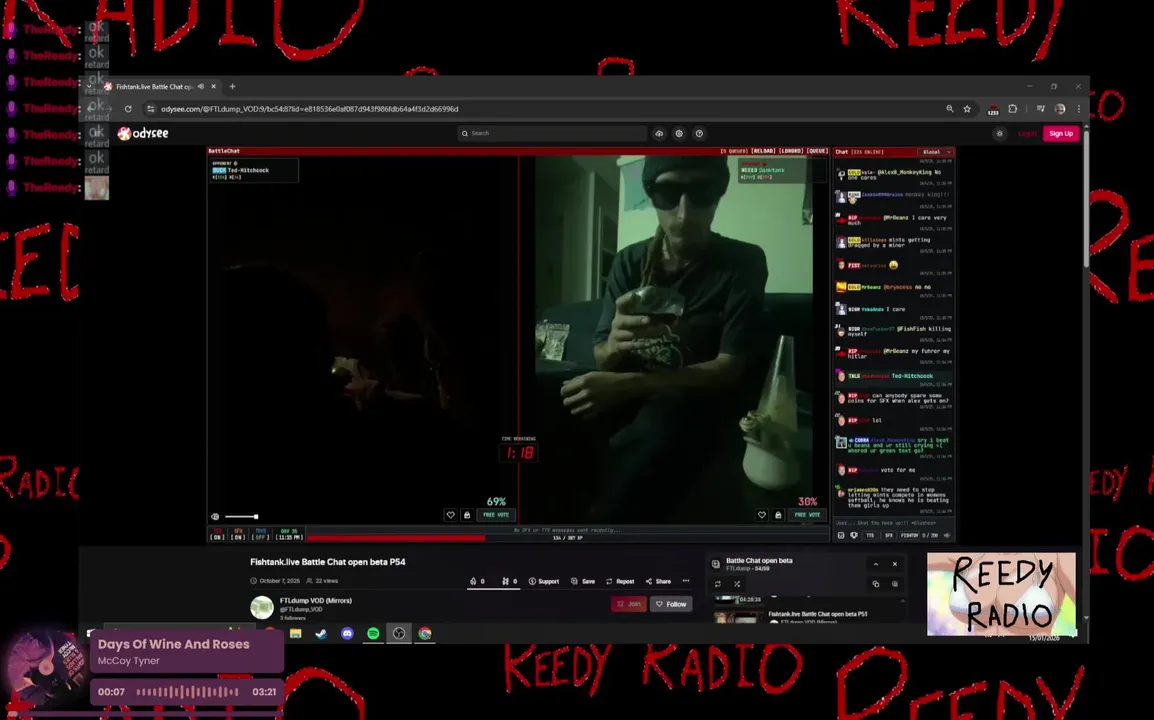Toggle the TTS ON switch below video
This screenshot has width=1154, height=720.
point(217,534)
